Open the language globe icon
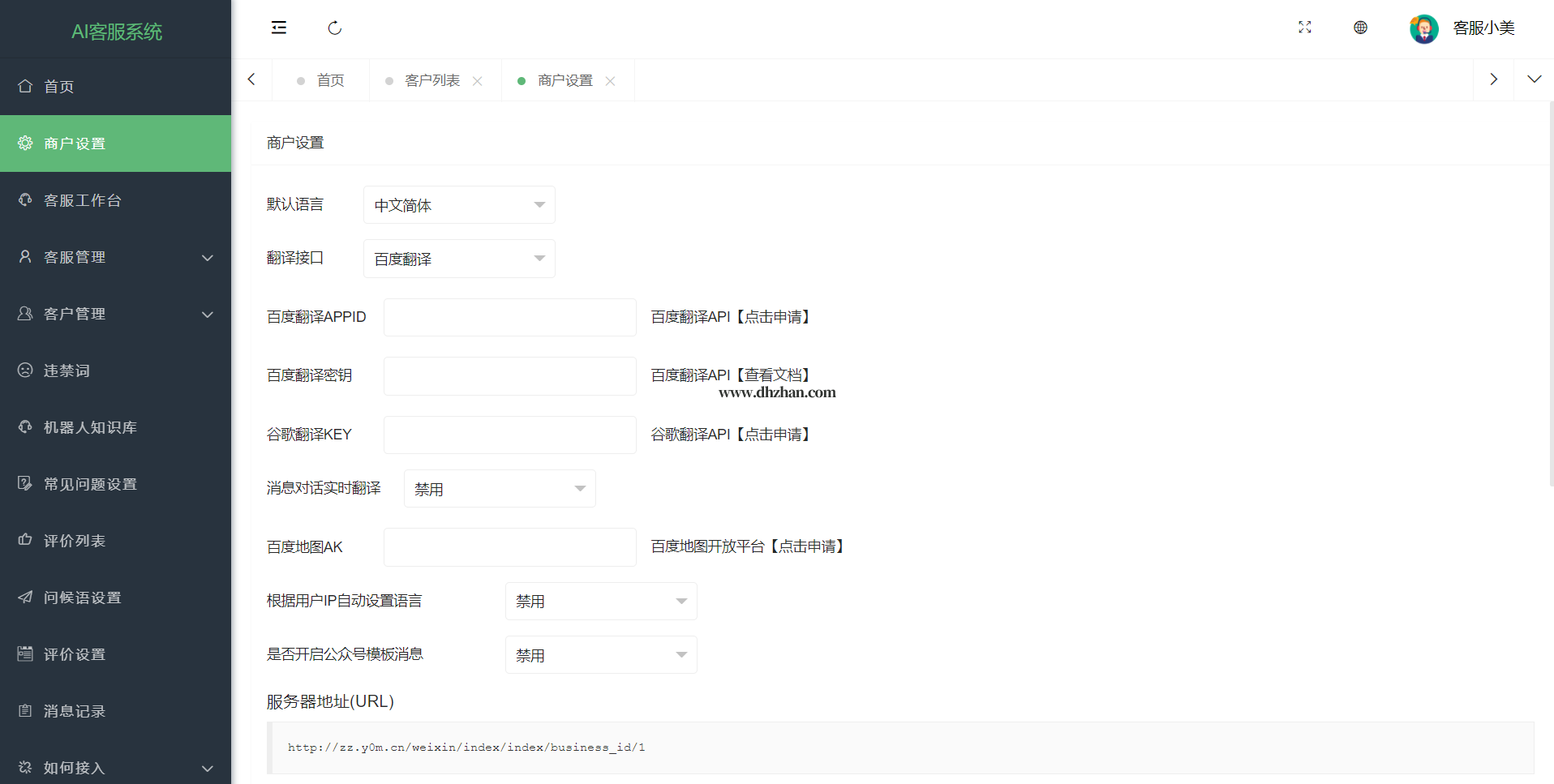This screenshot has width=1554, height=784. tap(1360, 28)
